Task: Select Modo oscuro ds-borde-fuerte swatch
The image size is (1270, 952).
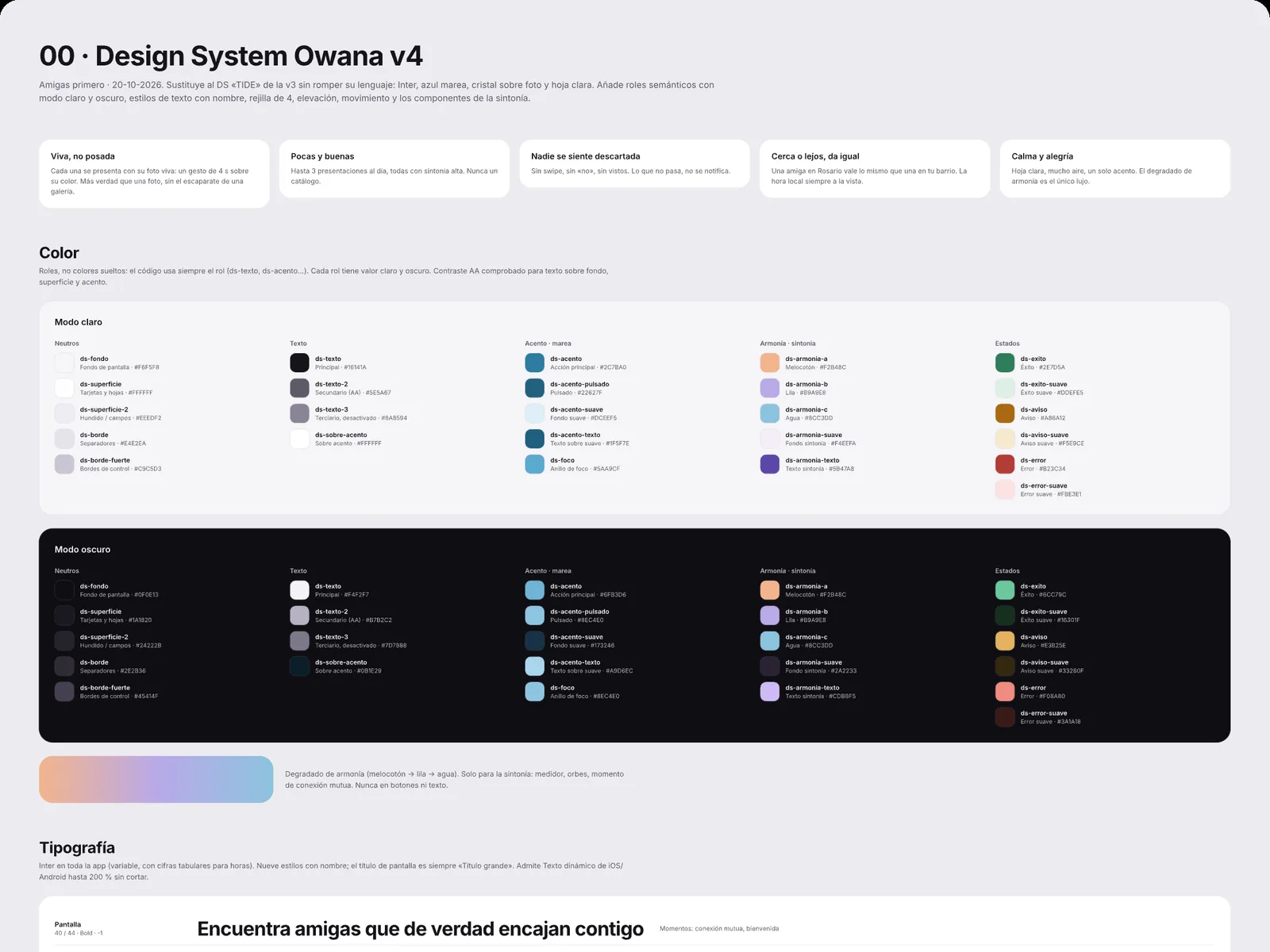Action: 64,692
